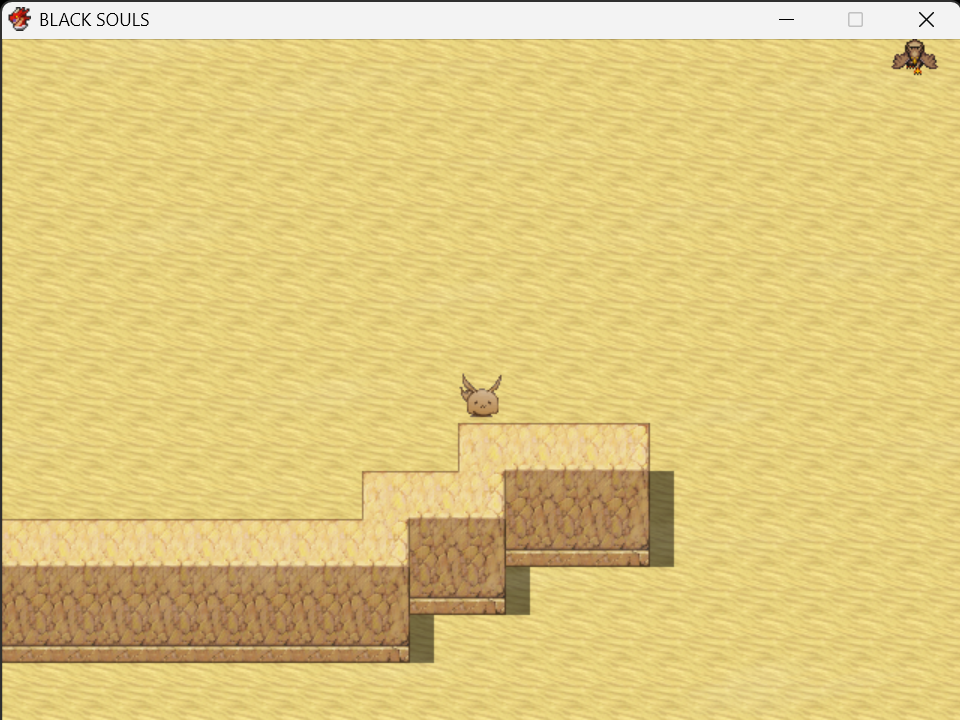Close the BLACK SOULS game window
Viewport: 960px width, 720px height.
[926, 20]
